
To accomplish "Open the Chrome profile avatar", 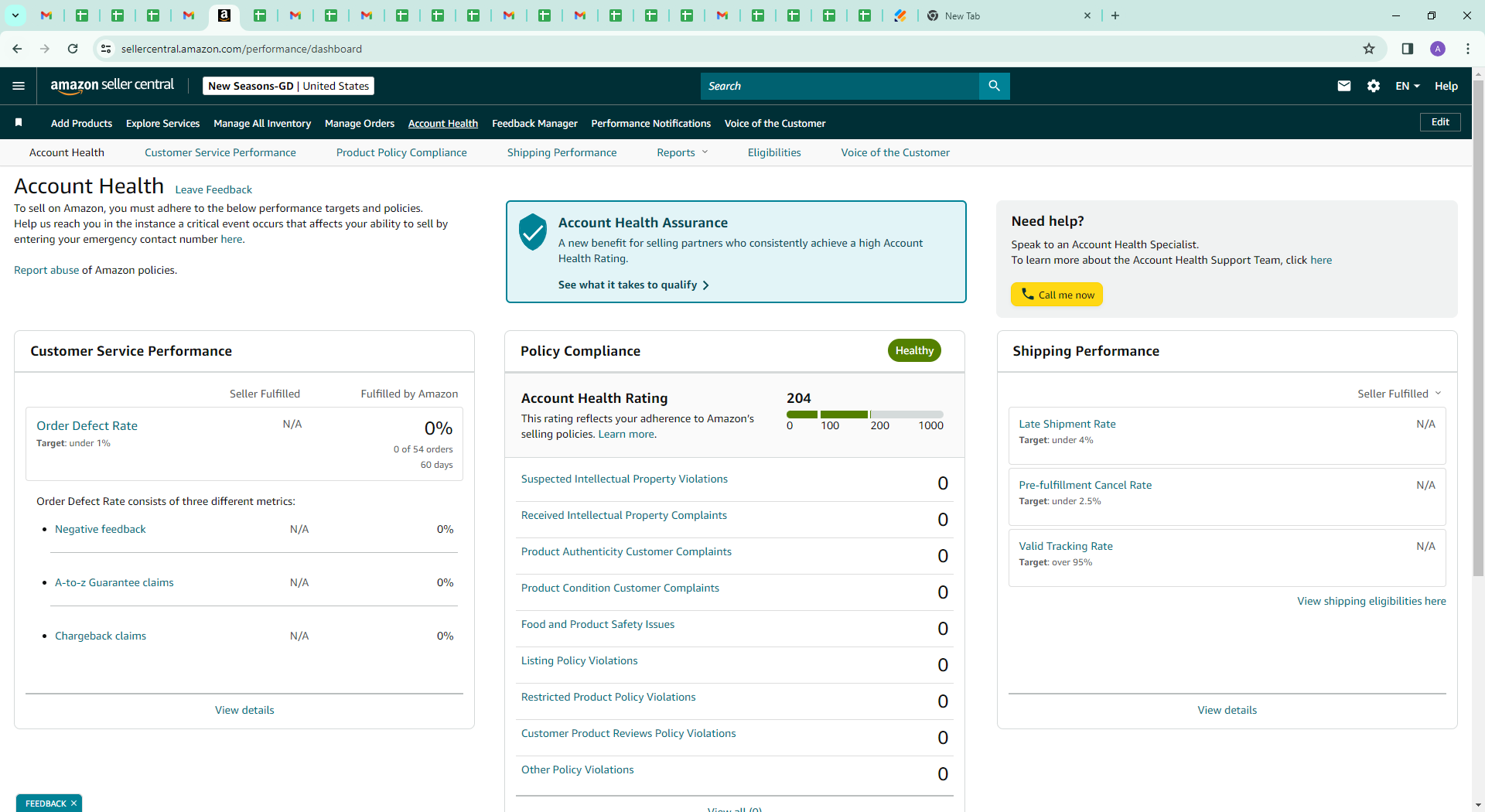I will (x=1438, y=49).
